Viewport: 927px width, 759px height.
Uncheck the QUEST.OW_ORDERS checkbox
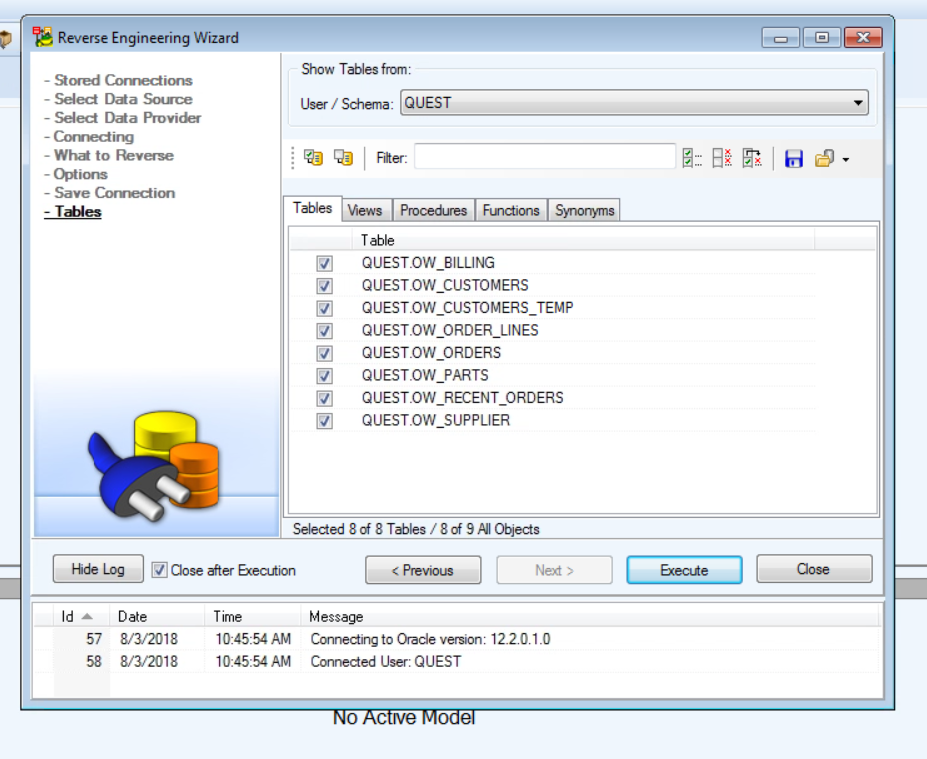pos(325,353)
